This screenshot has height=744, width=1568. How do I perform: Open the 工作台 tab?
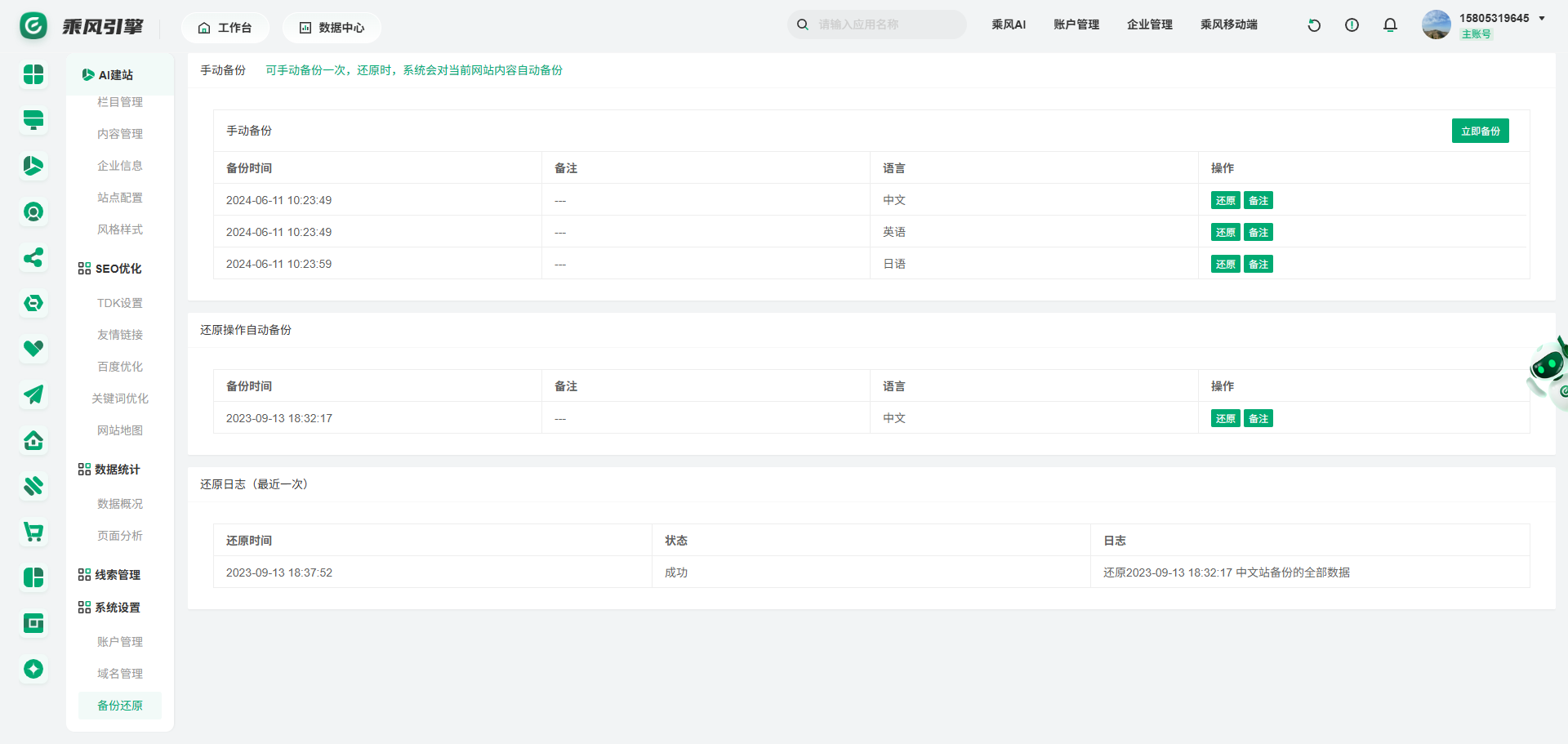tap(225, 28)
